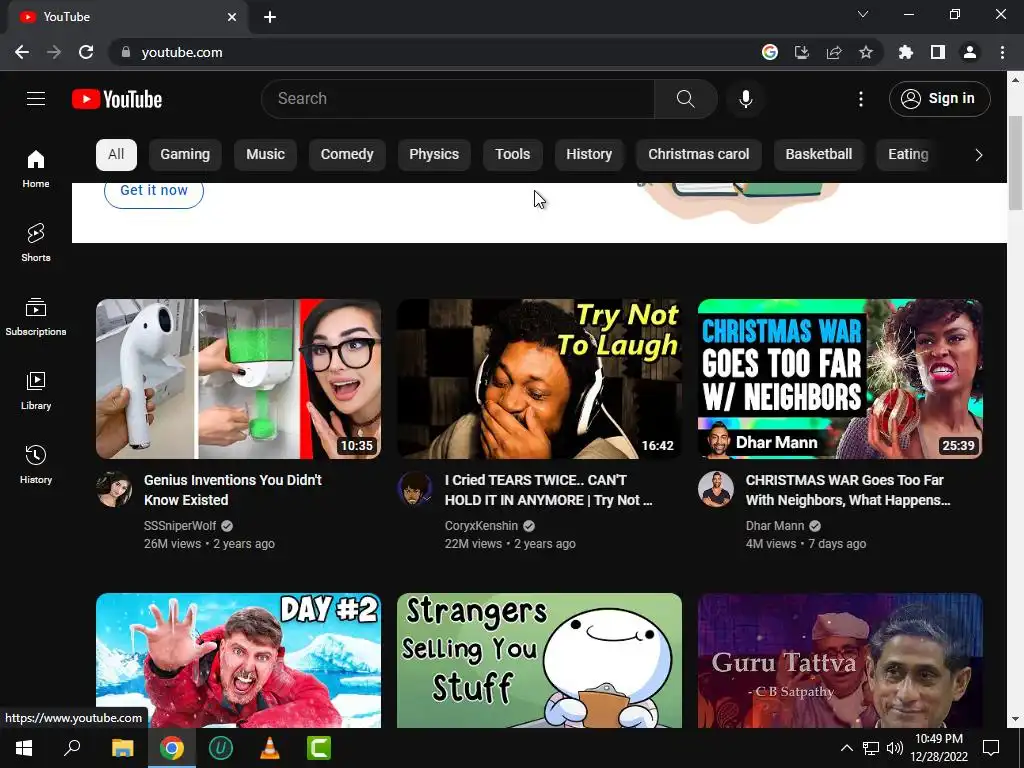The width and height of the screenshot is (1024, 768).
Task: Click the Sign in button
Action: pyautogui.click(x=939, y=99)
